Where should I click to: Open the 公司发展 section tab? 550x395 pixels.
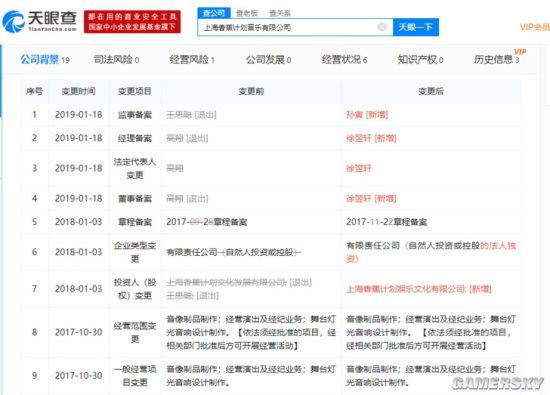click(x=268, y=60)
